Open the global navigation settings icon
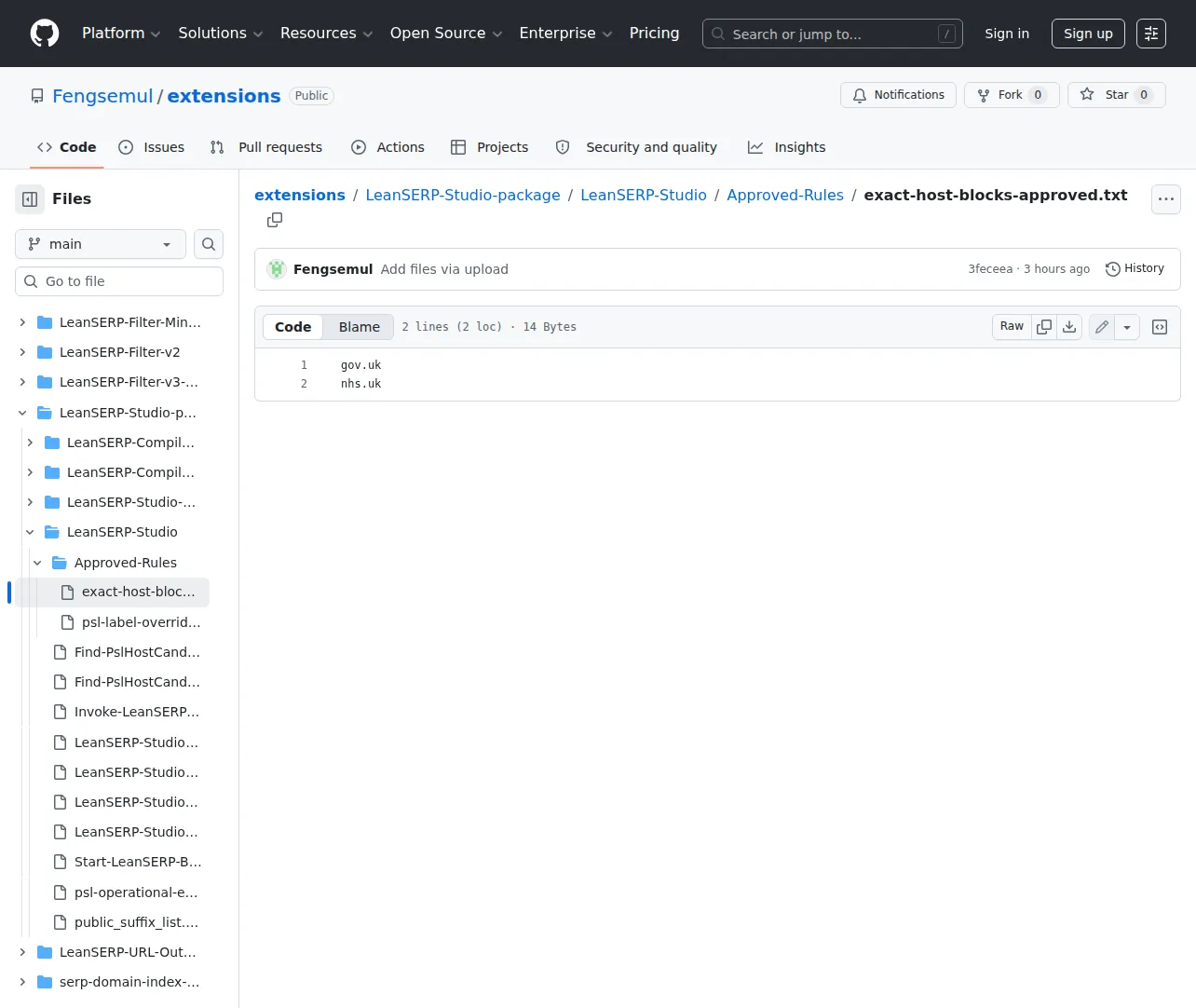This screenshot has width=1196, height=1008. [x=1151, y=34]
